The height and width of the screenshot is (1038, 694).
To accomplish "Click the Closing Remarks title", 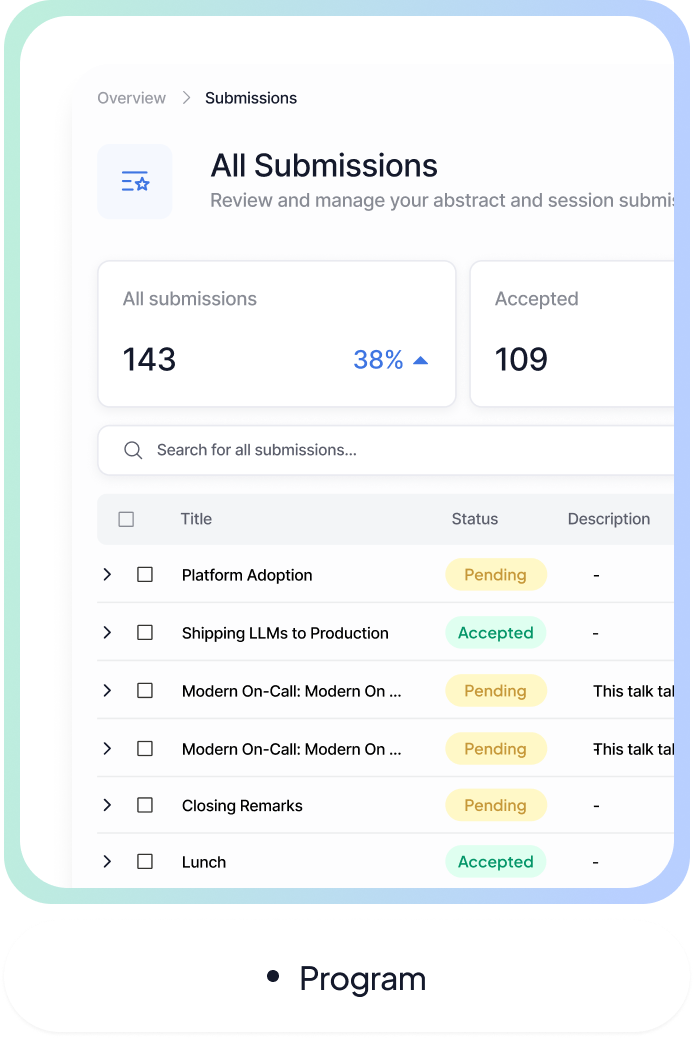I will pyautogui.click(x=242, y=806).
